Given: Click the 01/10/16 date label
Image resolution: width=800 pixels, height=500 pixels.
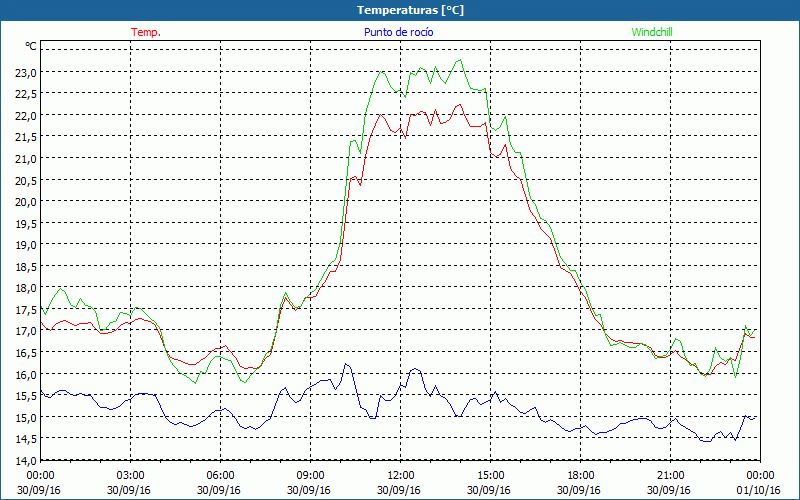Looking at the screenshot, I should tap(758, 490).
